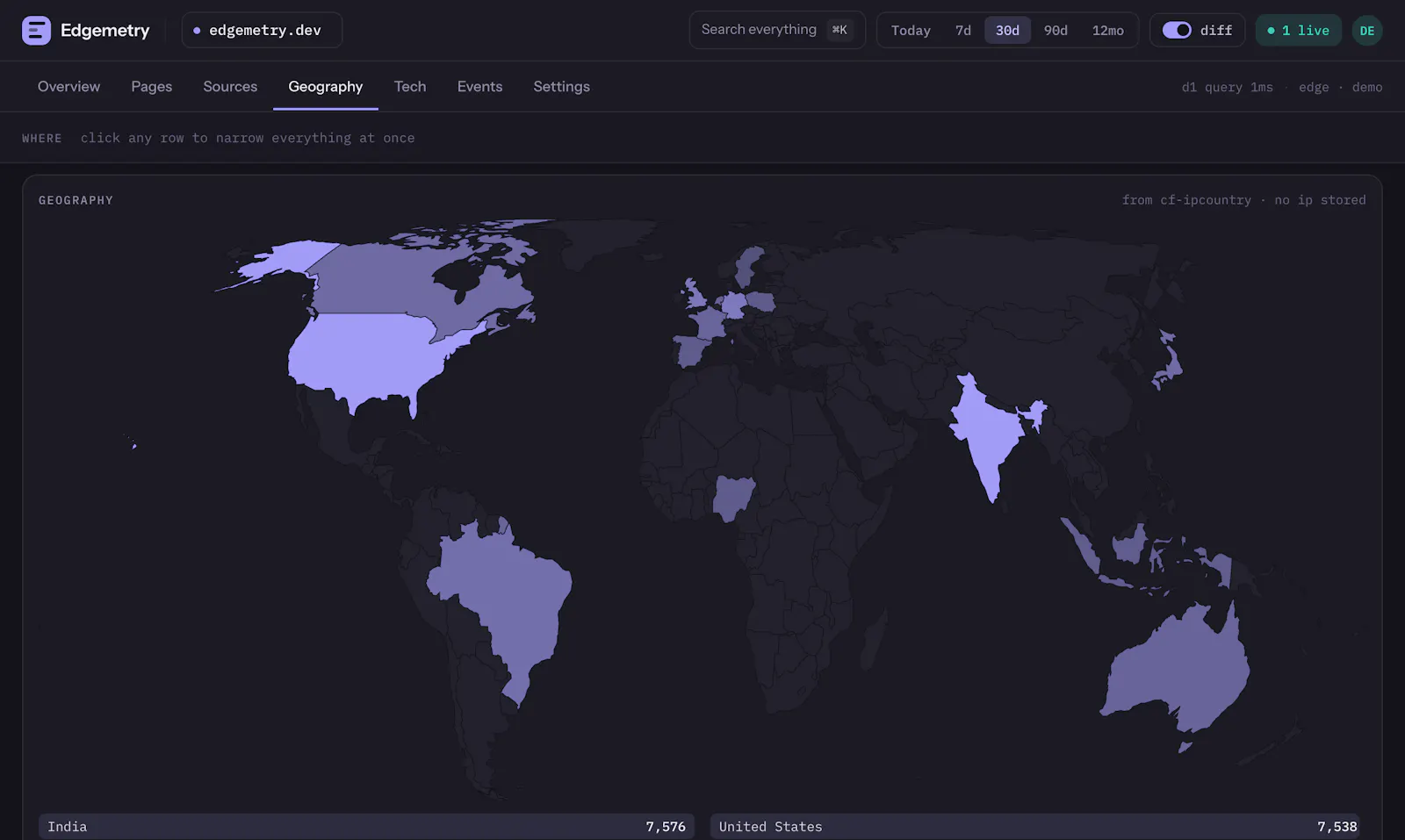Switch to the Sources tab

tap(230, 86)
